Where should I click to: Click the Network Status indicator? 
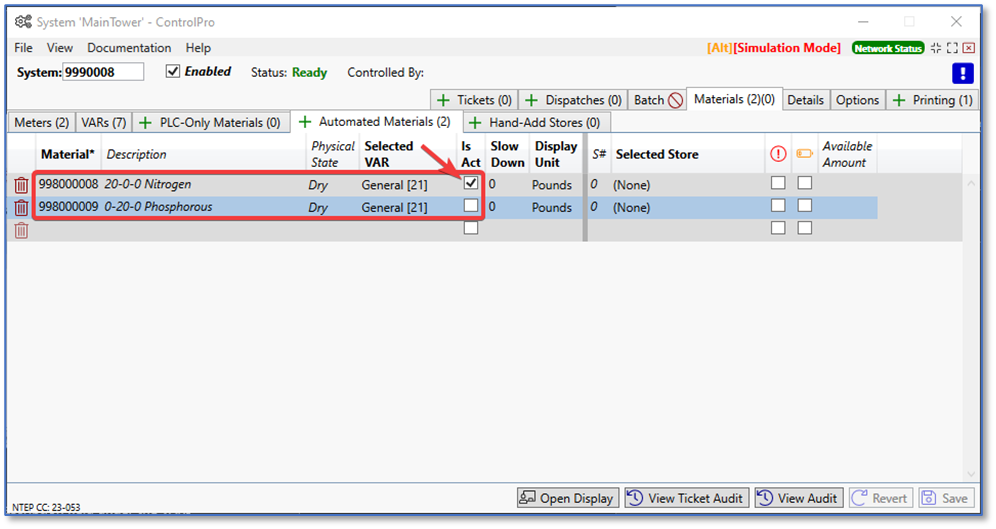(x=888, y=48)
